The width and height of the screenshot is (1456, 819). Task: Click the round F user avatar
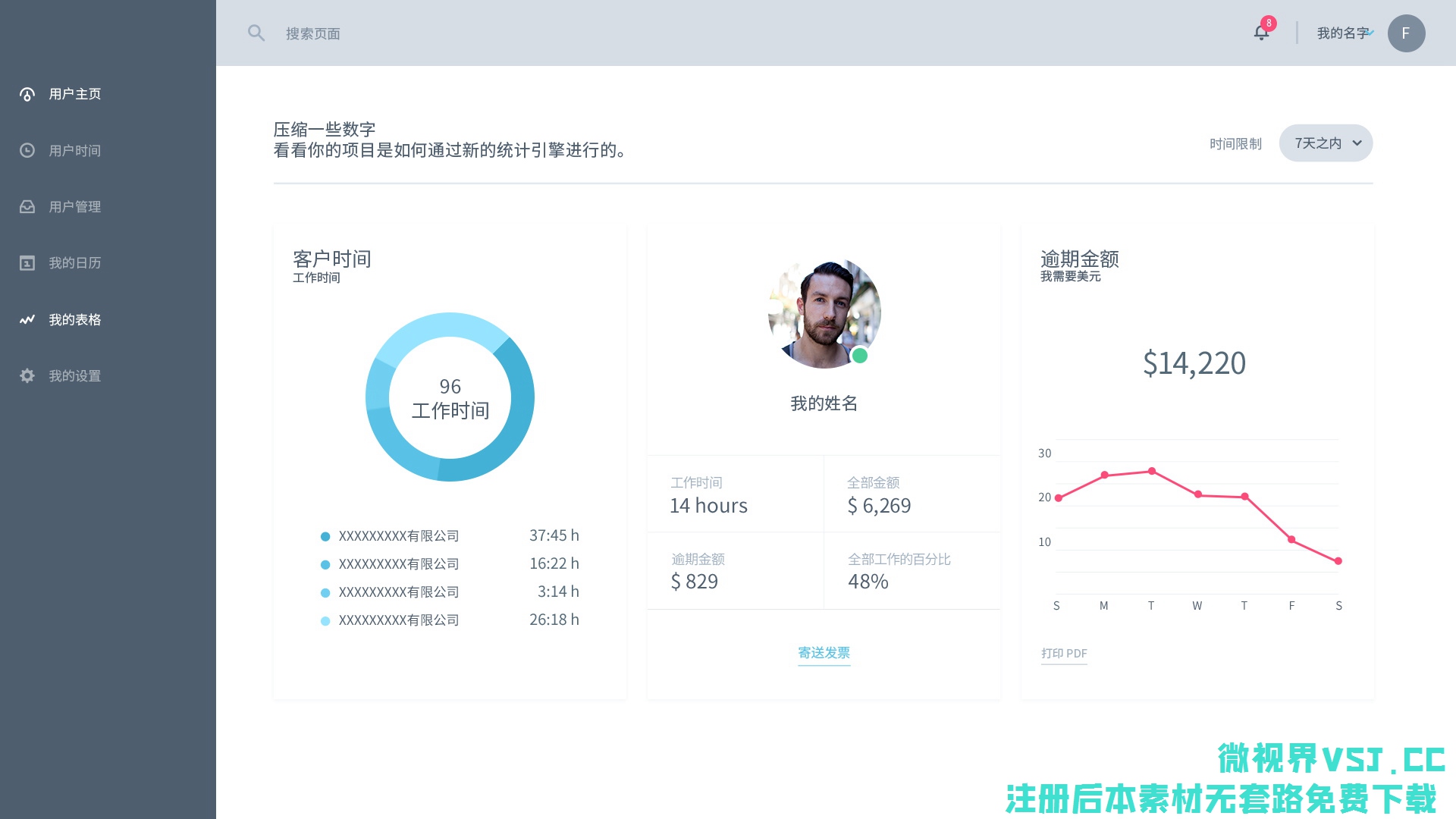(x=1406, y=33)
